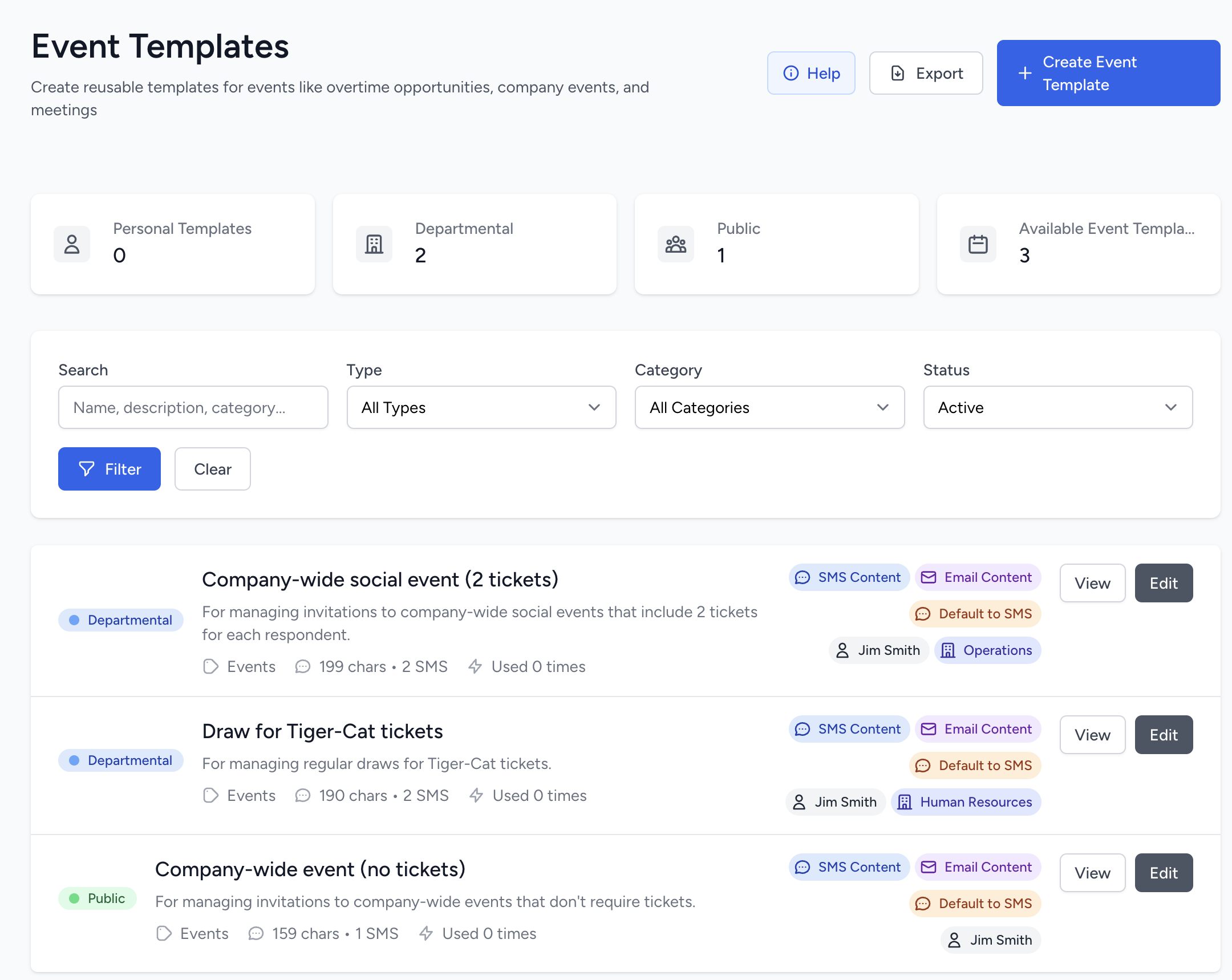This screenshot has height=980, width=1232.
Task: Click the SMS Content icon on Company-wide social event
Action: 803,577
